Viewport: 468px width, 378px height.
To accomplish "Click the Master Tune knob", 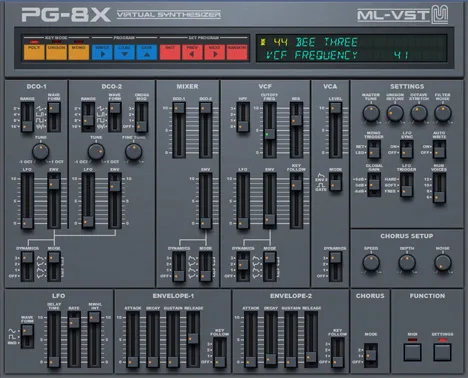I will [x=371, y=113].
